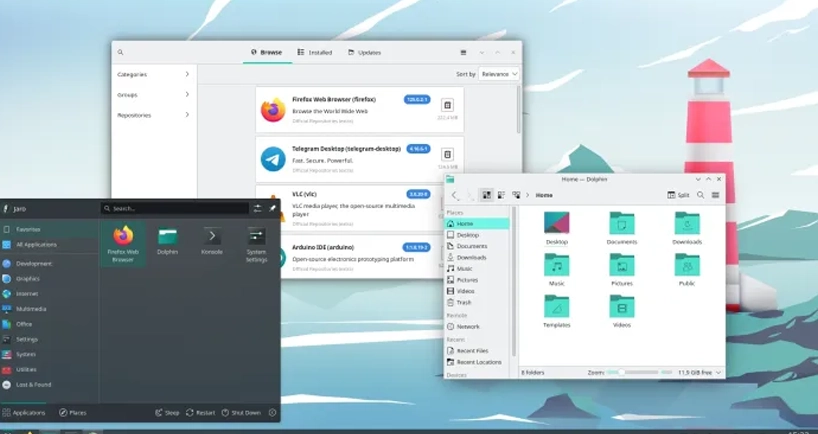Click the trash icon beside Telegram Desktop
The width and height of the screenshot is (818, 434).
447,153
